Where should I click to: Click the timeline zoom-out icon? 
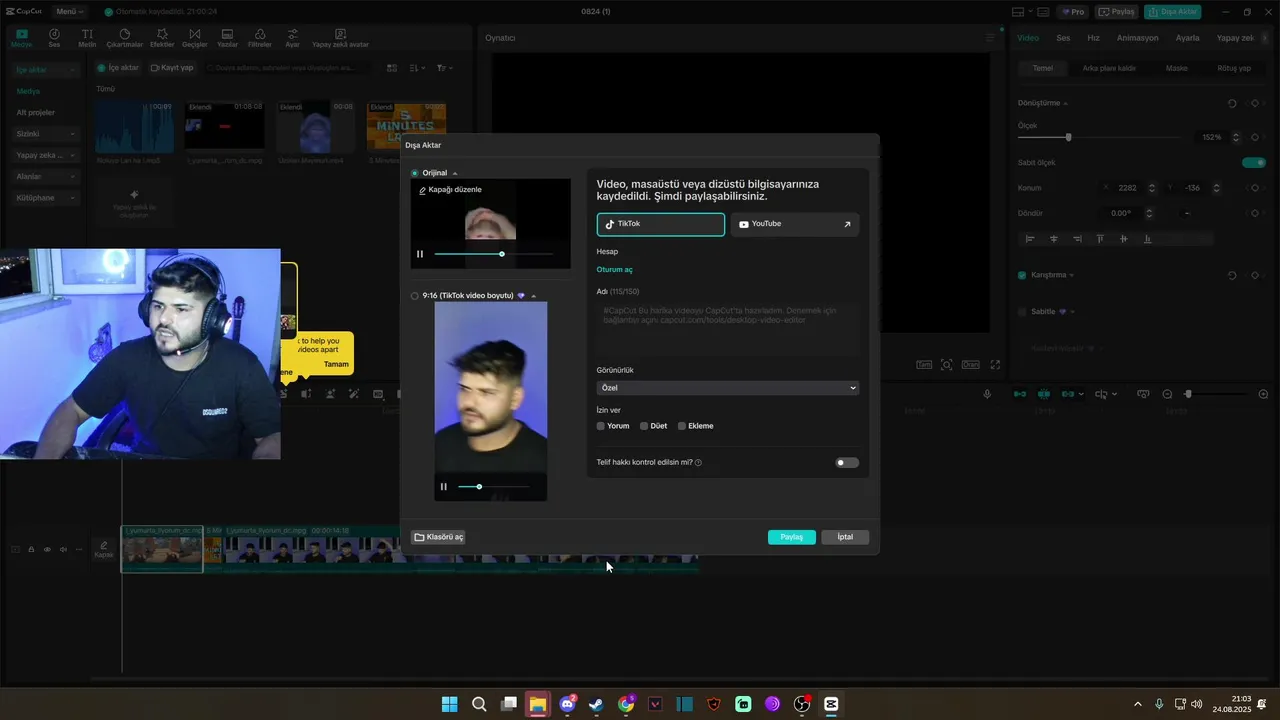[x=1167, y=394]
